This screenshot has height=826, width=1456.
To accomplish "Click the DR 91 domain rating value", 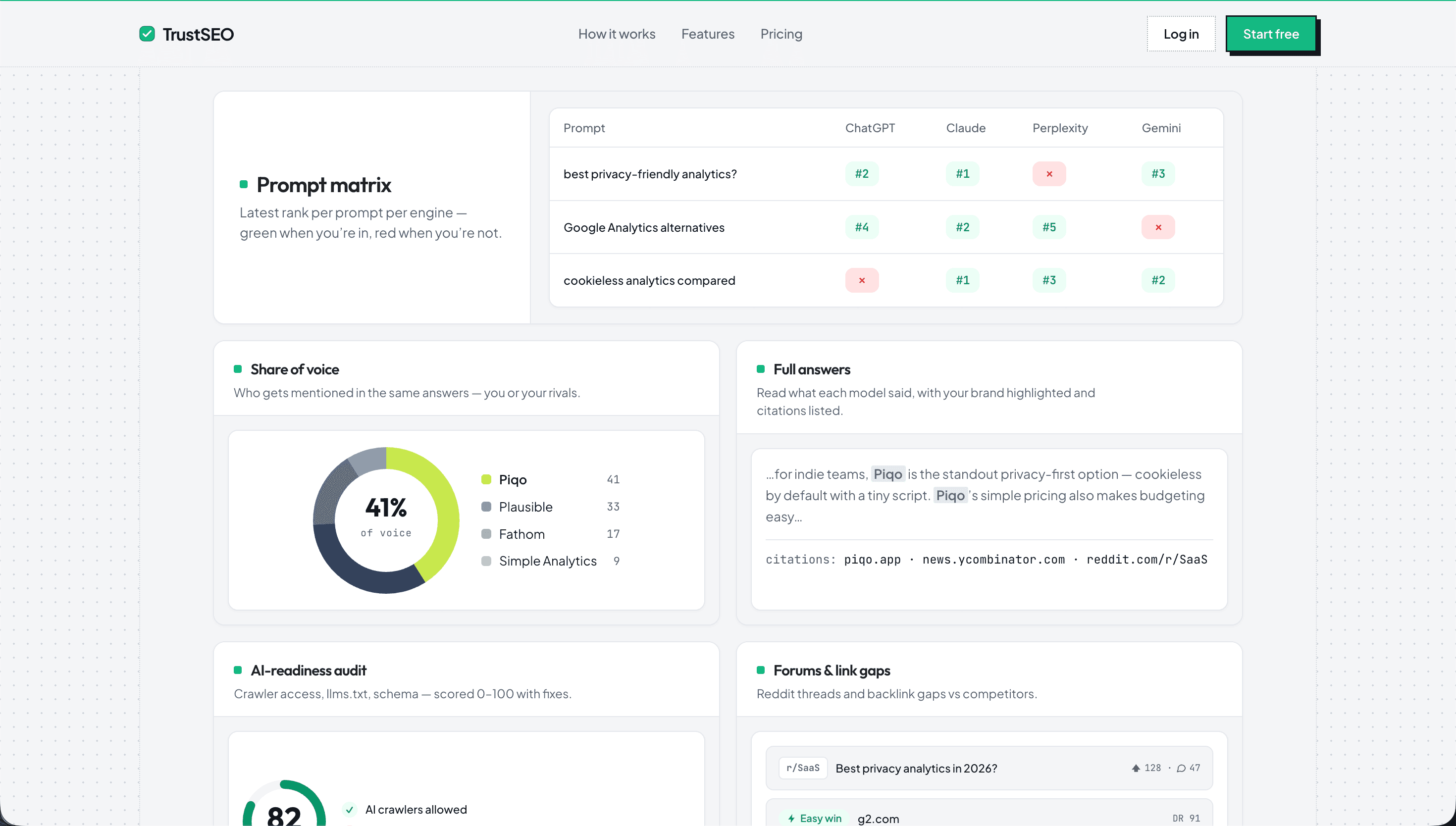I will click(x=1186, y=818).
